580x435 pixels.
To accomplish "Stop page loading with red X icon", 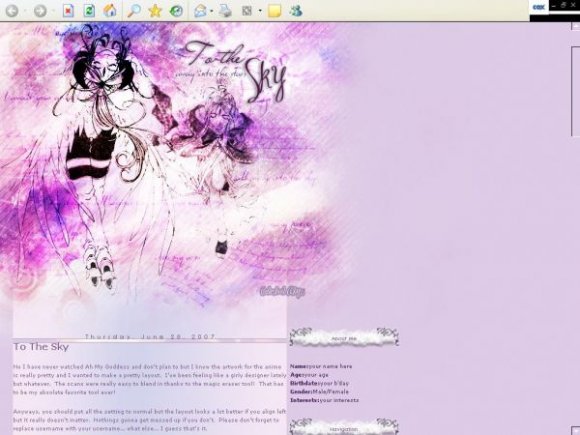I will tap(68, 10).
